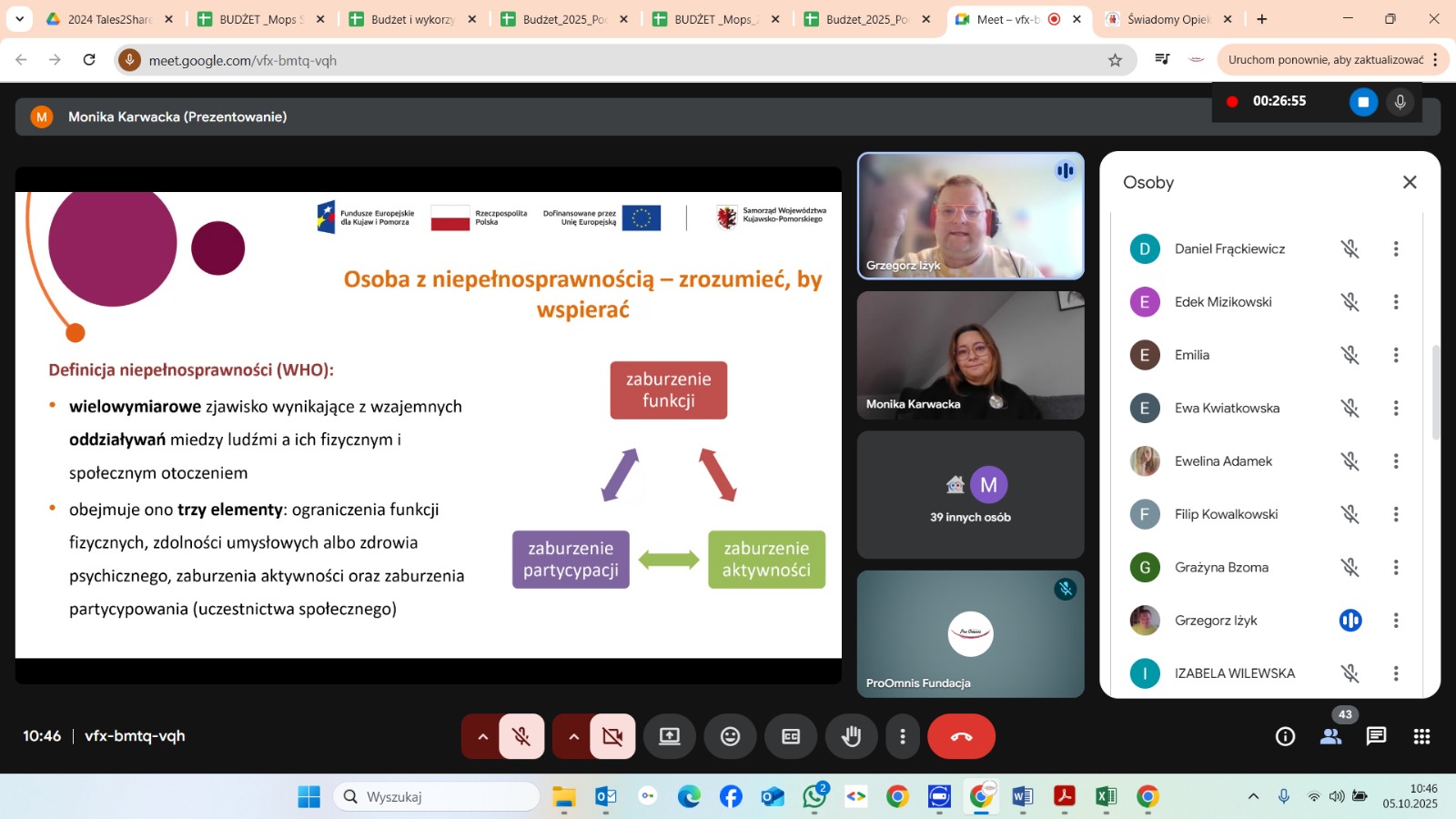The image size is (1456, 819).
Task: Start presenting screen with share button
Action: (x=670, y=736)
